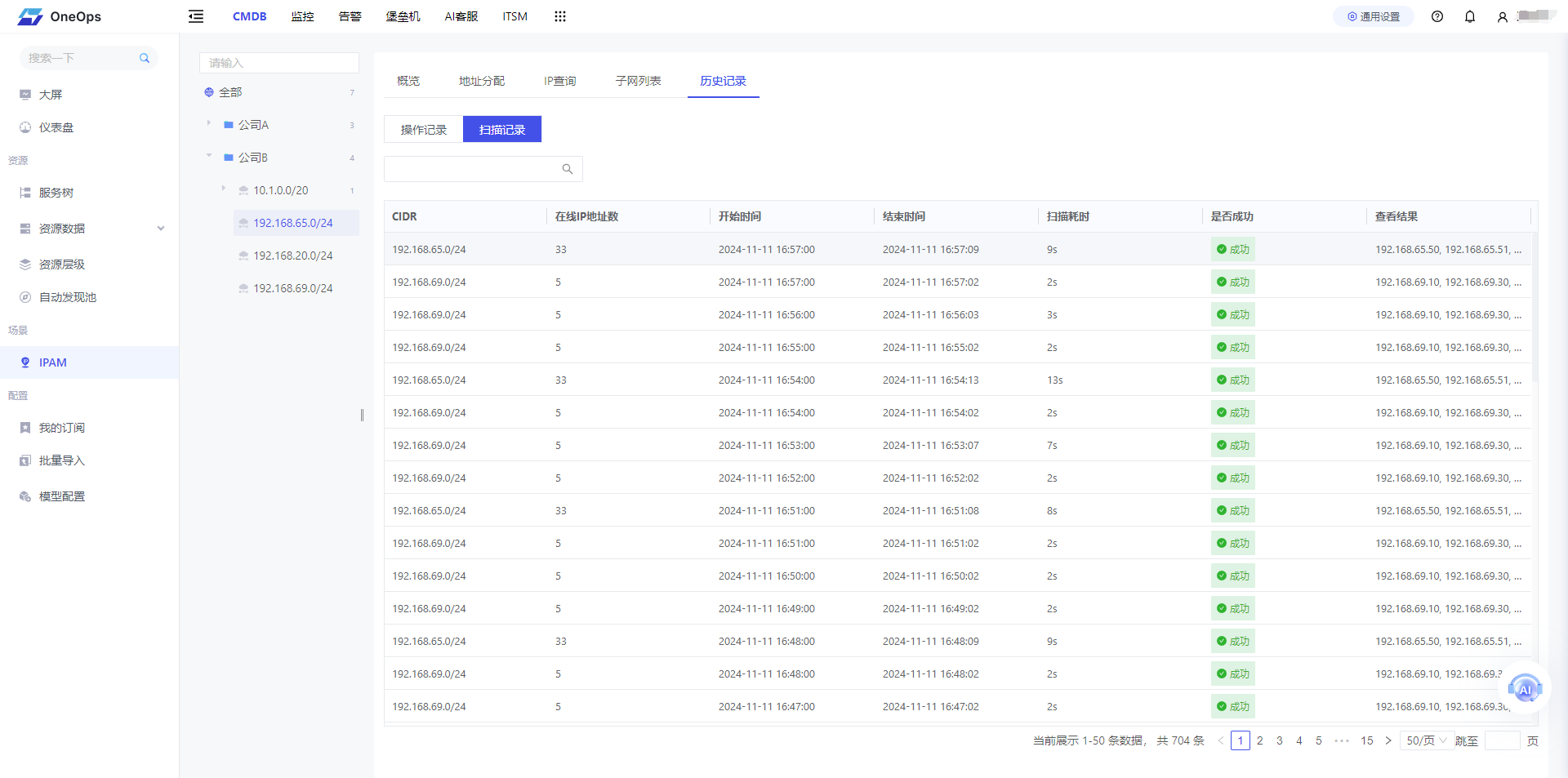Expand the 公司A tree node arrow
The width and height of the screenshot is (1568, 778).
[x=209, y=123]
